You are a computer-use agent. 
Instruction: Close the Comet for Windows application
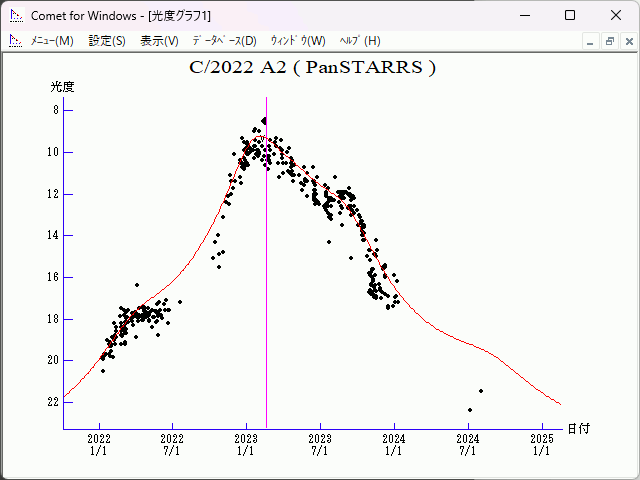(615, 16)
